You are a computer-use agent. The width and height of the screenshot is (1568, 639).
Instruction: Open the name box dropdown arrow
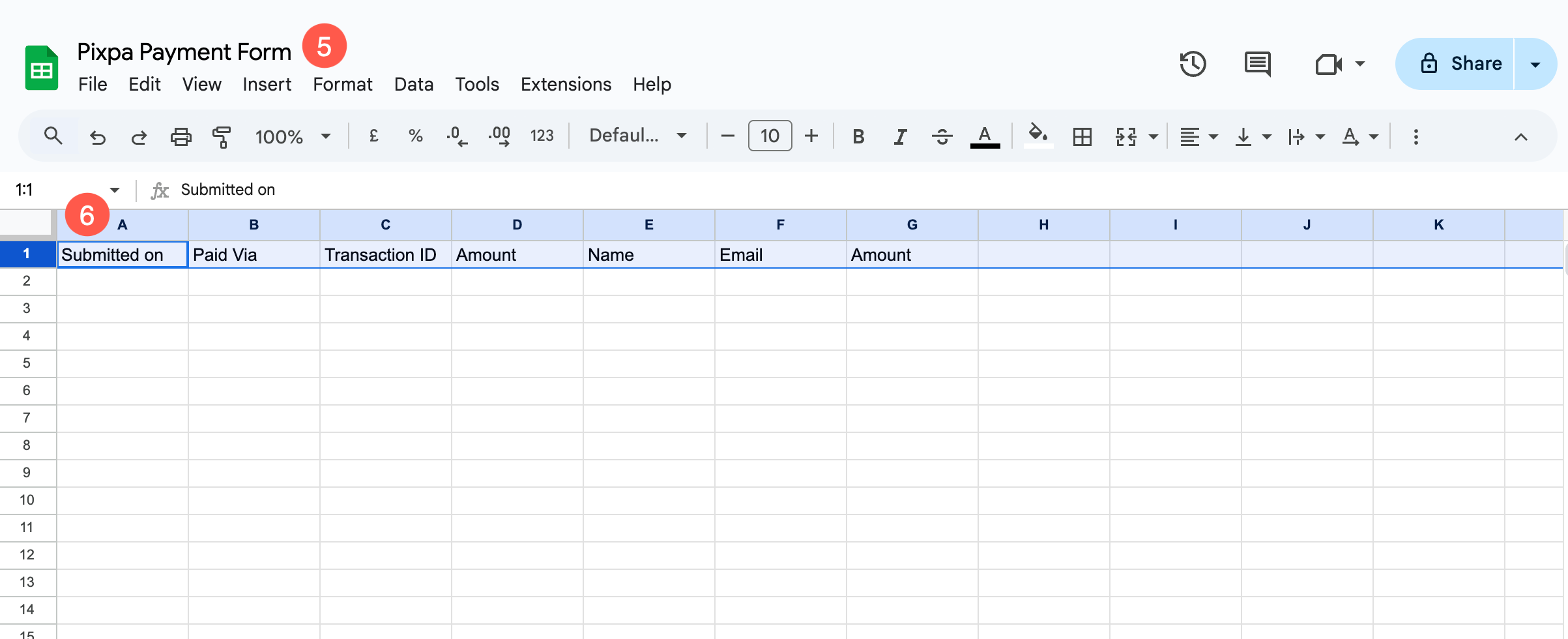pos(115,190)
